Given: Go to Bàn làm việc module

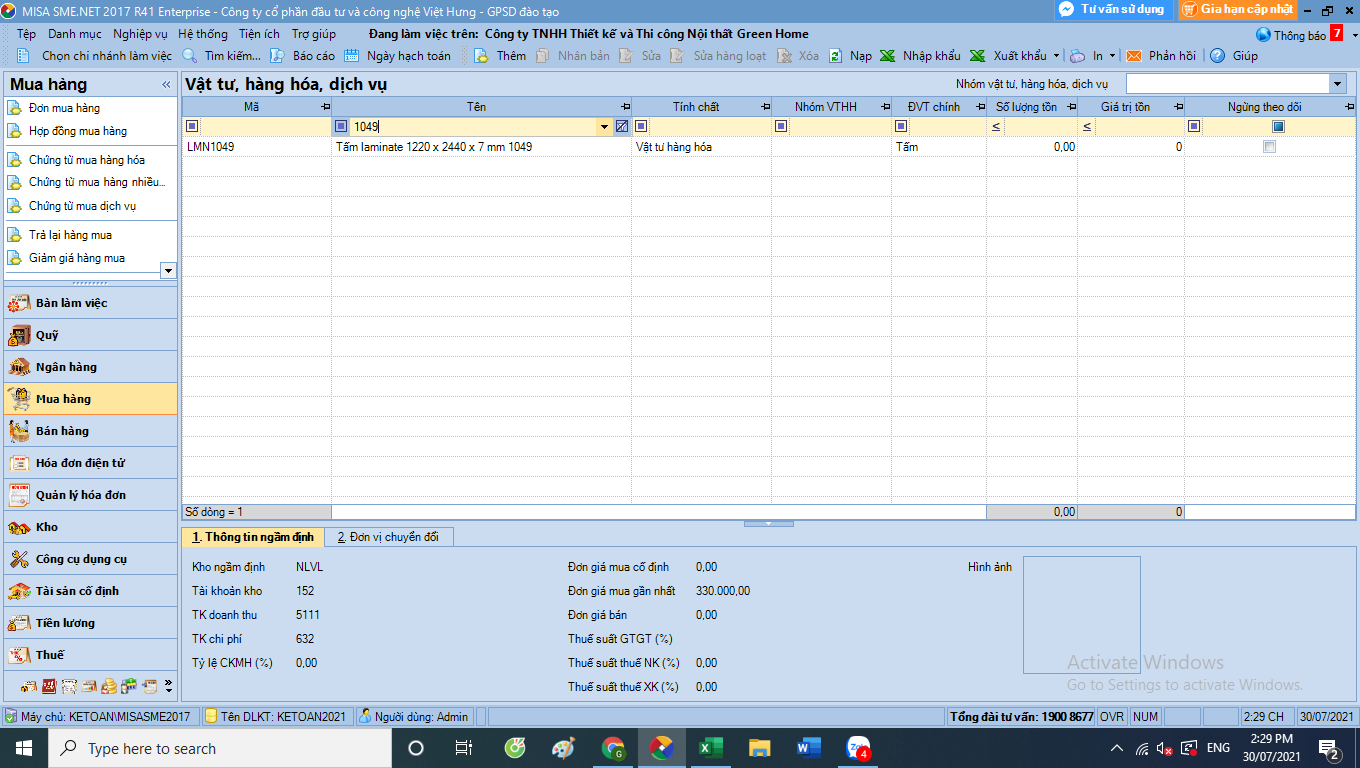Looking at the screenshot, I should [x=90, y=303].
